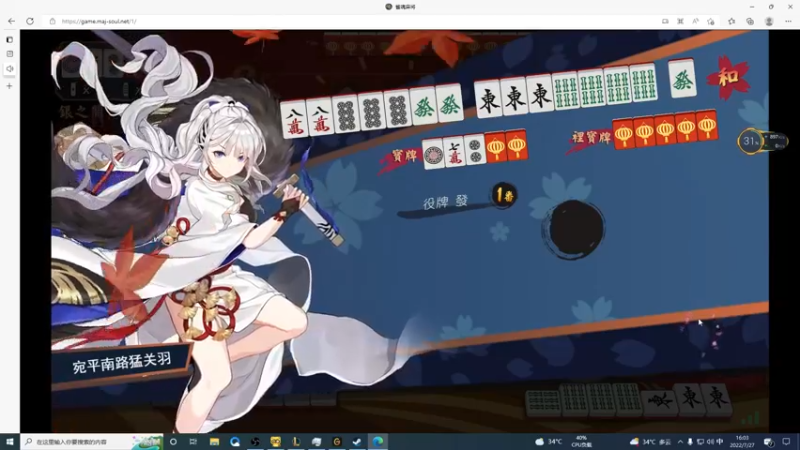This screenshot has width=800, height=450.
Task: Add this page to favorites star-plus icon
Action: tap(711, 21)
